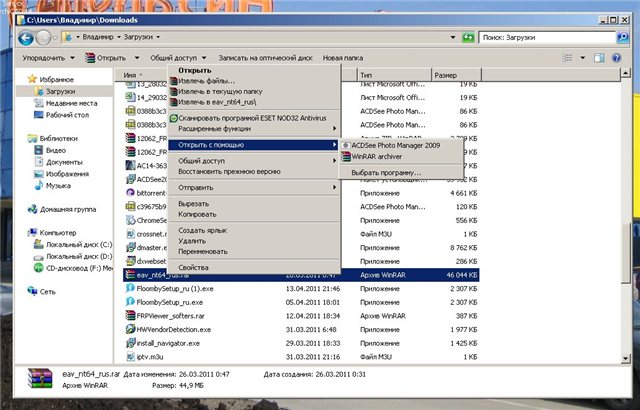Scan with ESET NOD32 Antivirus

(x=252, y=118)
